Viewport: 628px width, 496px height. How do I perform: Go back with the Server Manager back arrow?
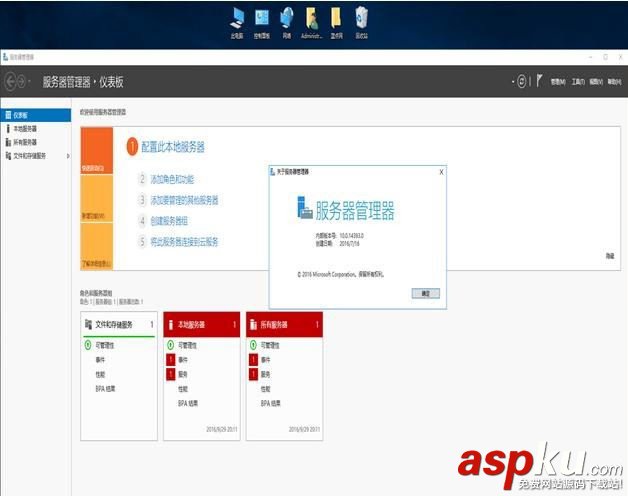point(10,82)
